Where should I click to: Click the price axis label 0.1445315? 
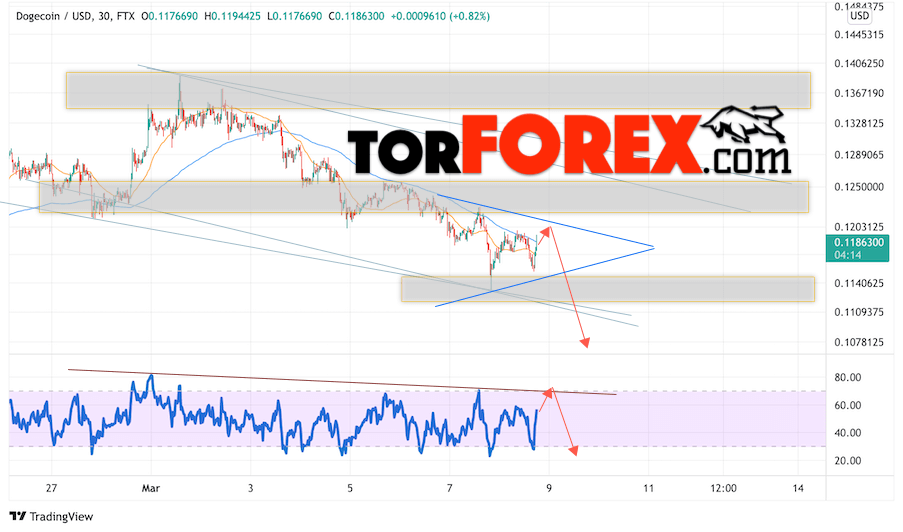pyautogui.click(x=859, y=35)
